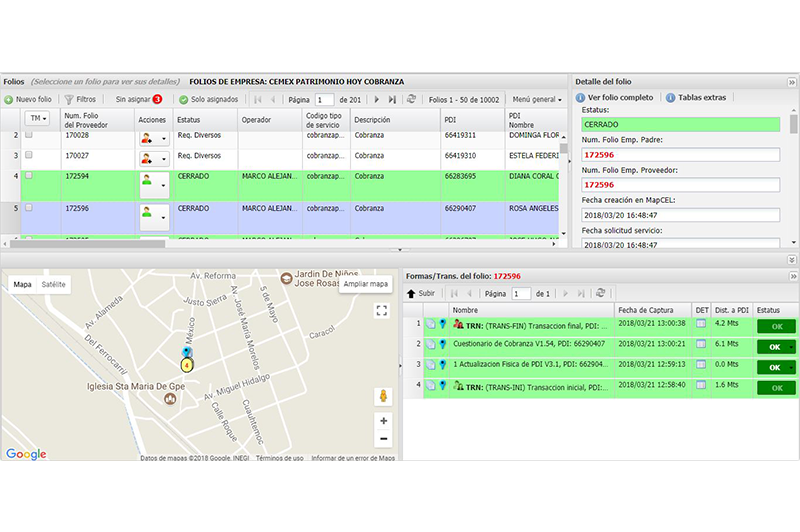This screenshot has width=800, height=532.
Task: Zoom in on the map
Action: 383,421
